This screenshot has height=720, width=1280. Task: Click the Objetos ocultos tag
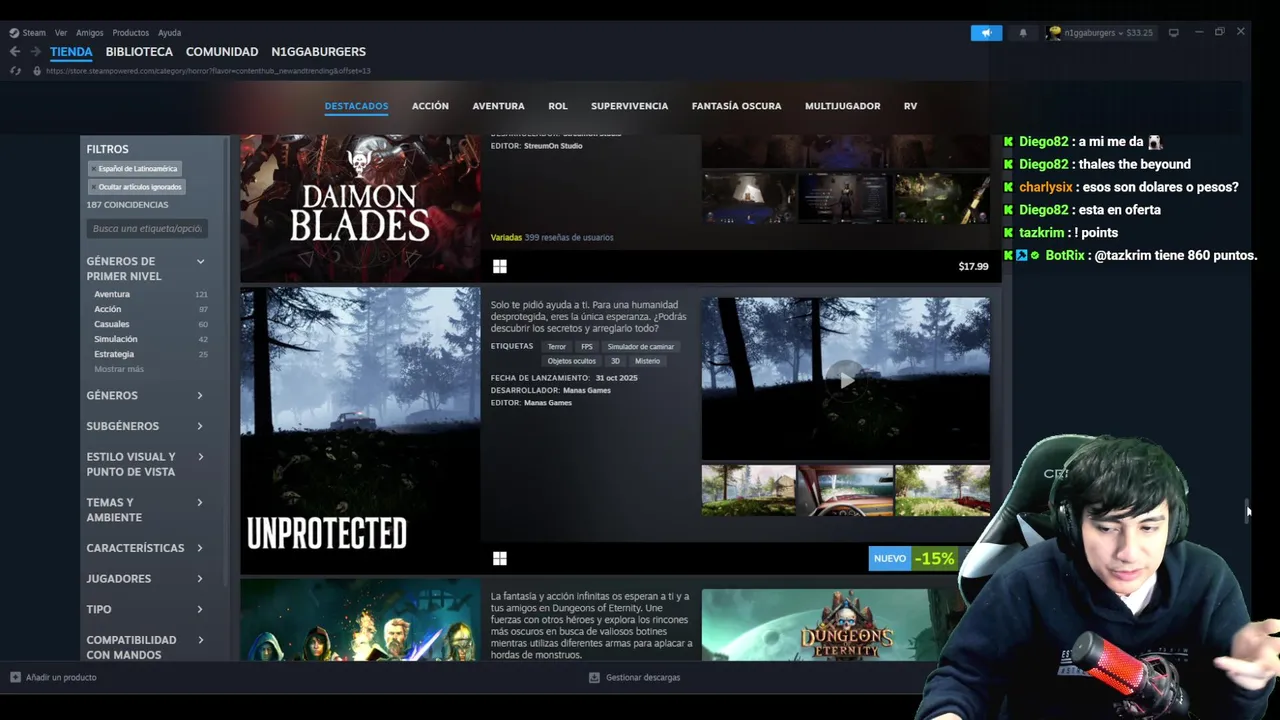pyautogui.click(x=572, y=361)
